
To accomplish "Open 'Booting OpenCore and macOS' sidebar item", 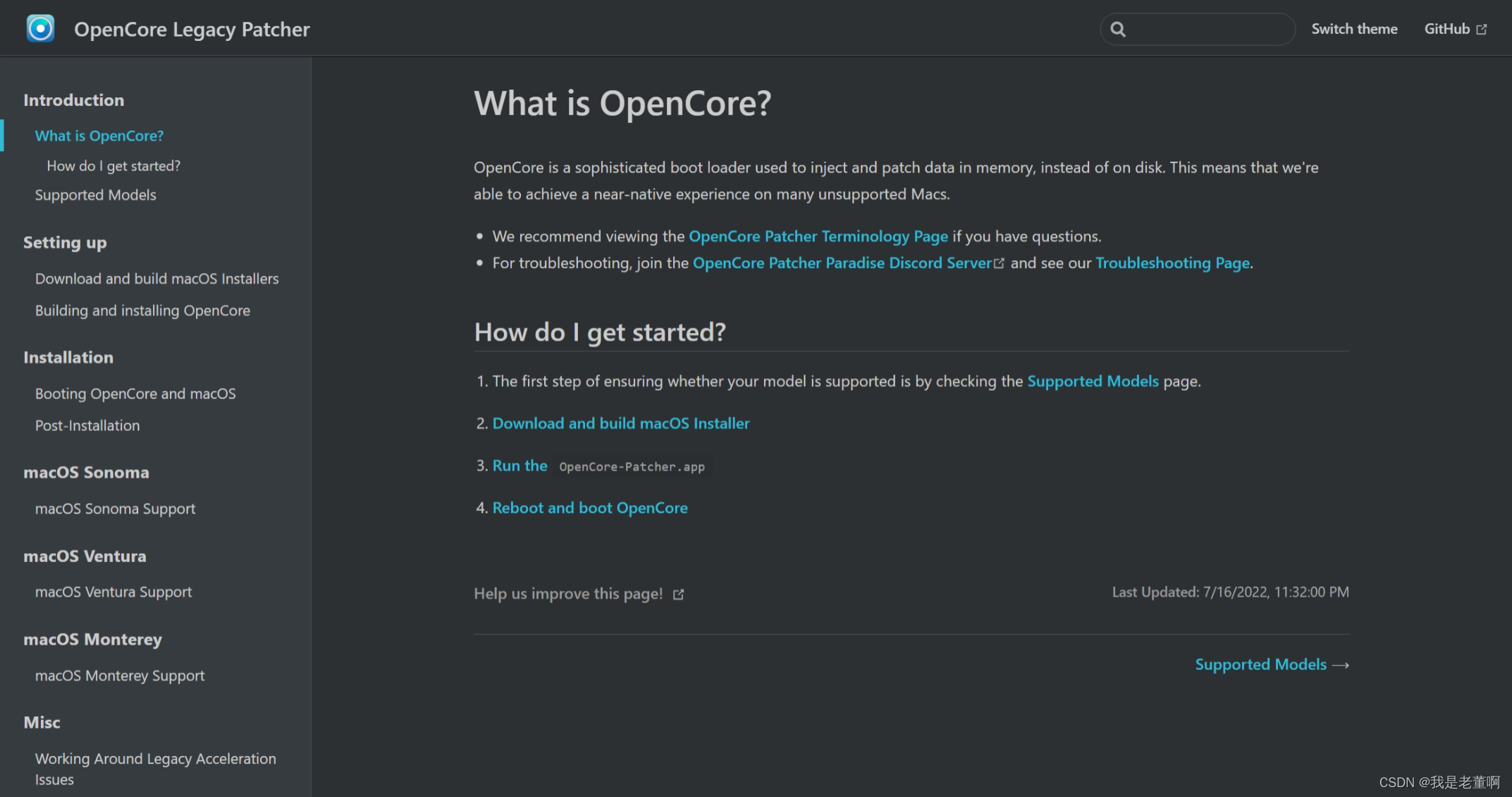I will [135, 394].
